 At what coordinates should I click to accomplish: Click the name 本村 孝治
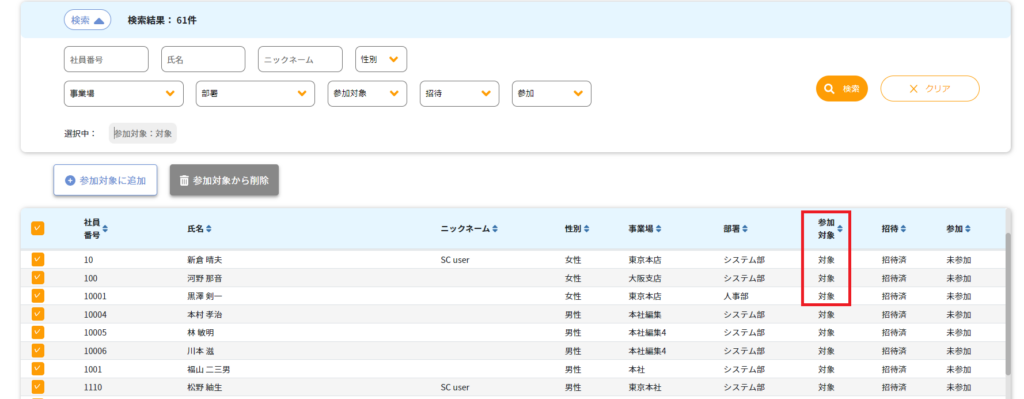pos(205,315)
